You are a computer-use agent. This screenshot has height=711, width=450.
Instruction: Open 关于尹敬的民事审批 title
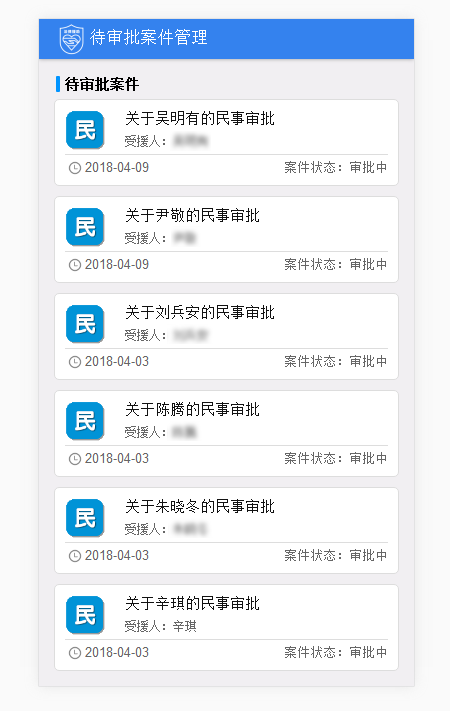pos(192,216)
